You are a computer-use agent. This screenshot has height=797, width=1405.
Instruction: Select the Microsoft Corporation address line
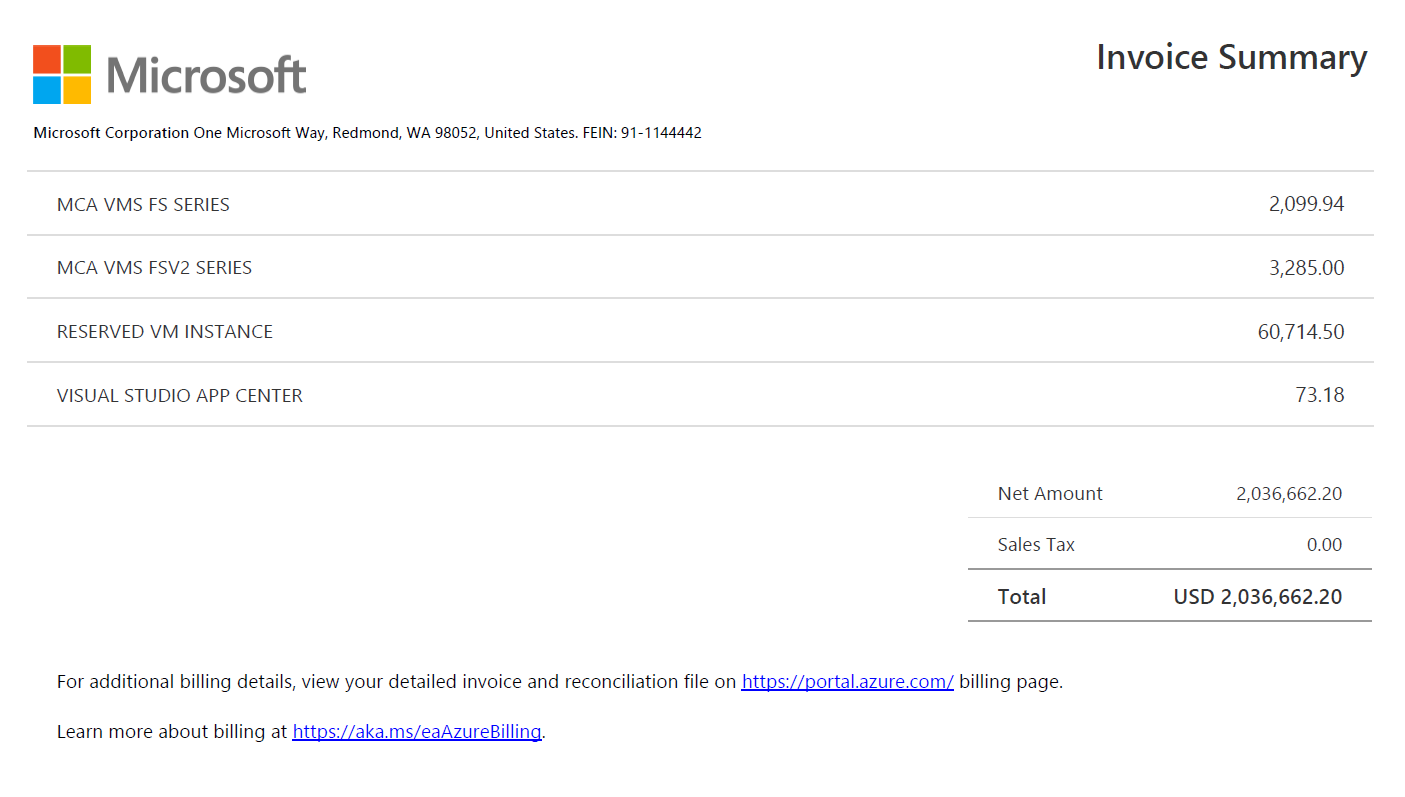(367, 133)
